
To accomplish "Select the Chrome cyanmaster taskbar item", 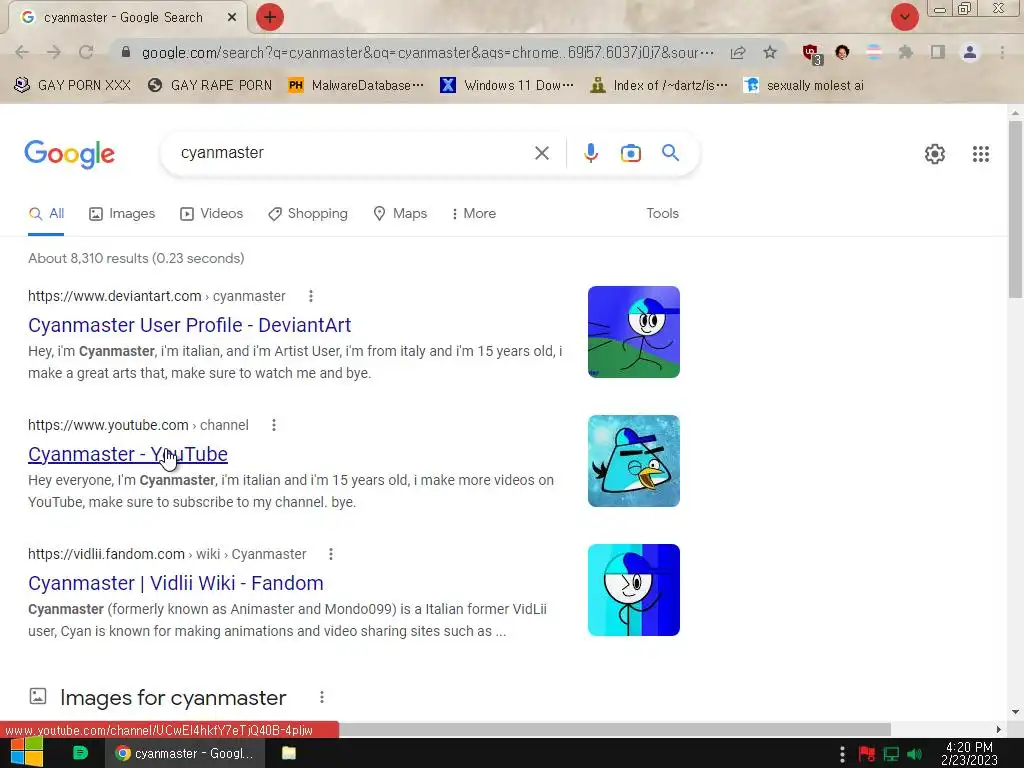I will pyautogui.click(x=185, y=753).
